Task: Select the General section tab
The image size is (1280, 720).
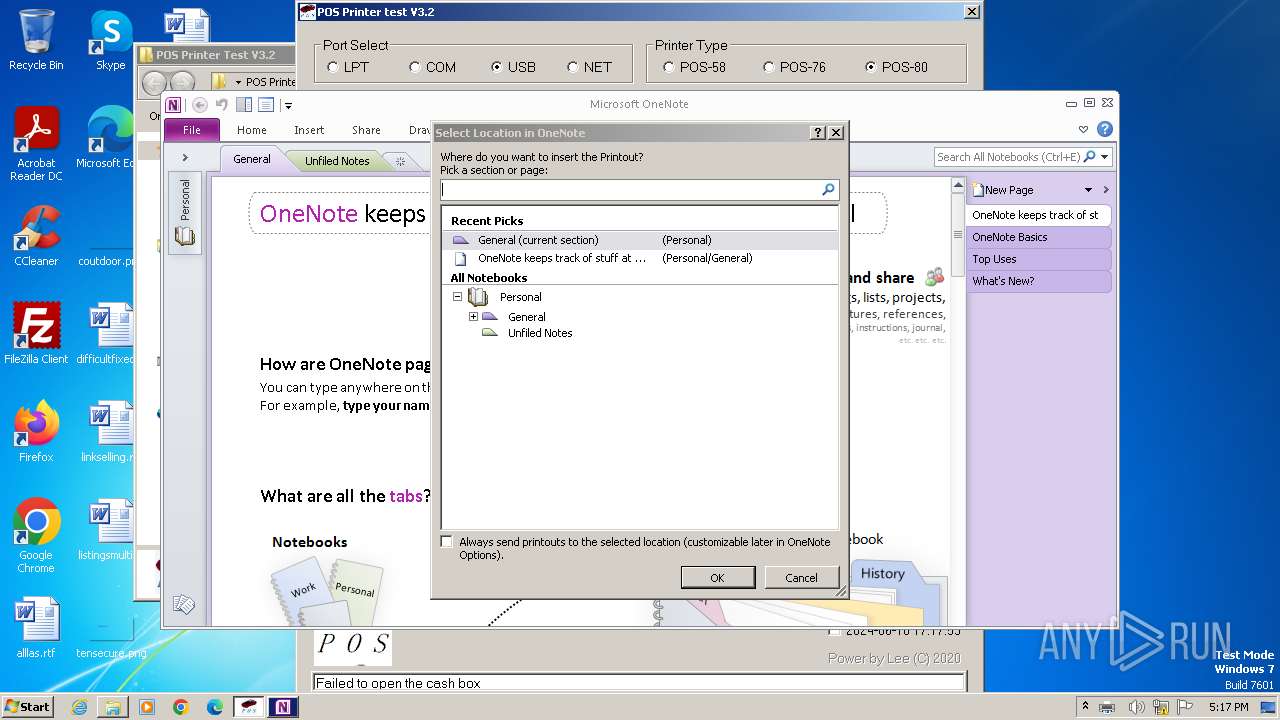Action: [252, 159]
